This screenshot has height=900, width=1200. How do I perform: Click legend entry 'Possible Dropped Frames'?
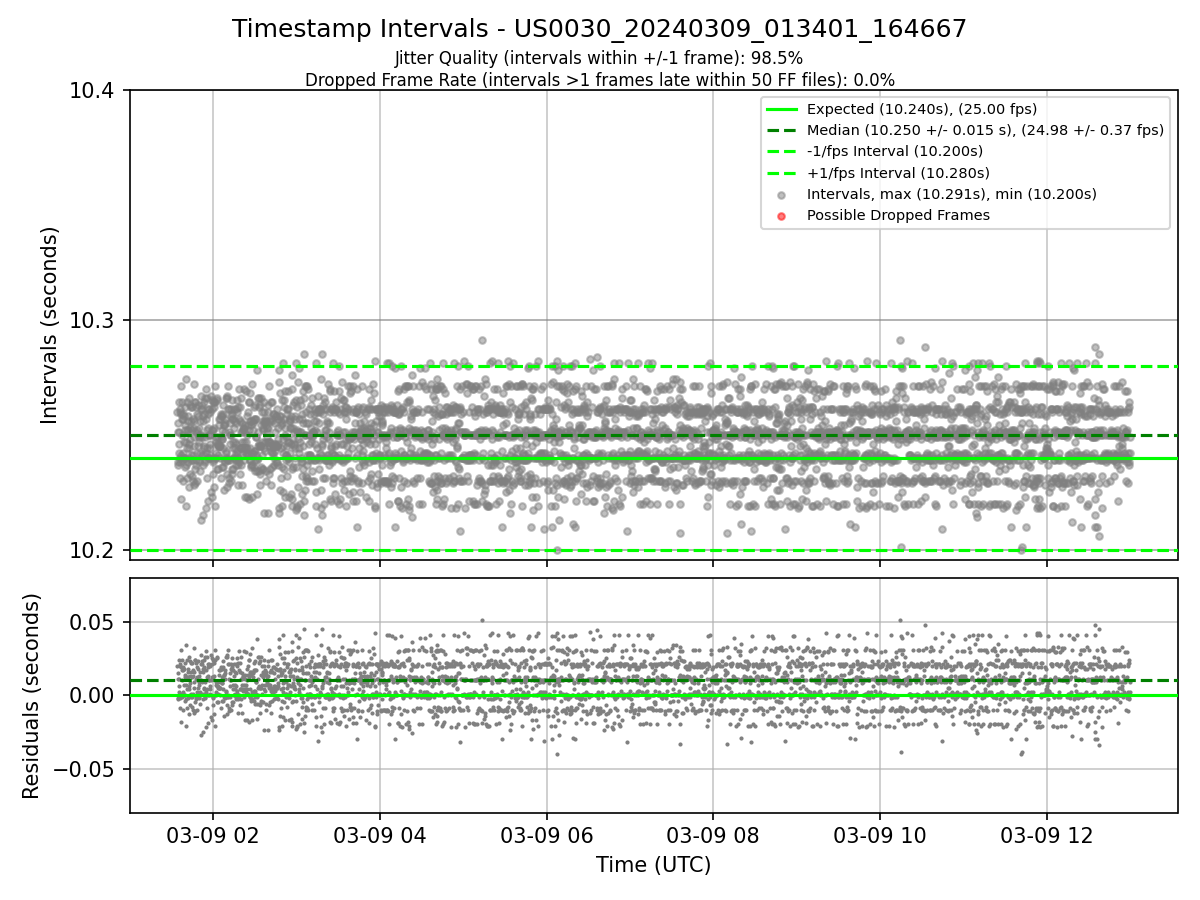[898, 215]
